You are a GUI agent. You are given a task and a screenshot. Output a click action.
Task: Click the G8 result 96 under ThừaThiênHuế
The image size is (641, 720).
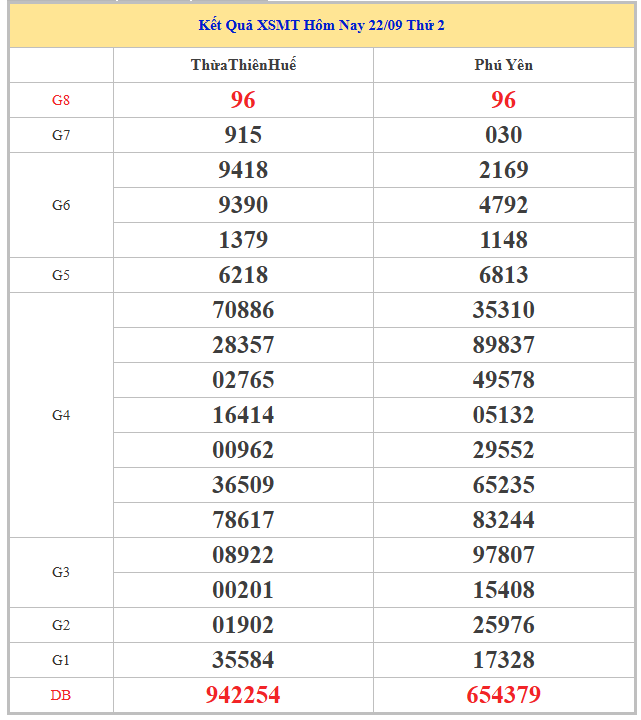(243, 100)
